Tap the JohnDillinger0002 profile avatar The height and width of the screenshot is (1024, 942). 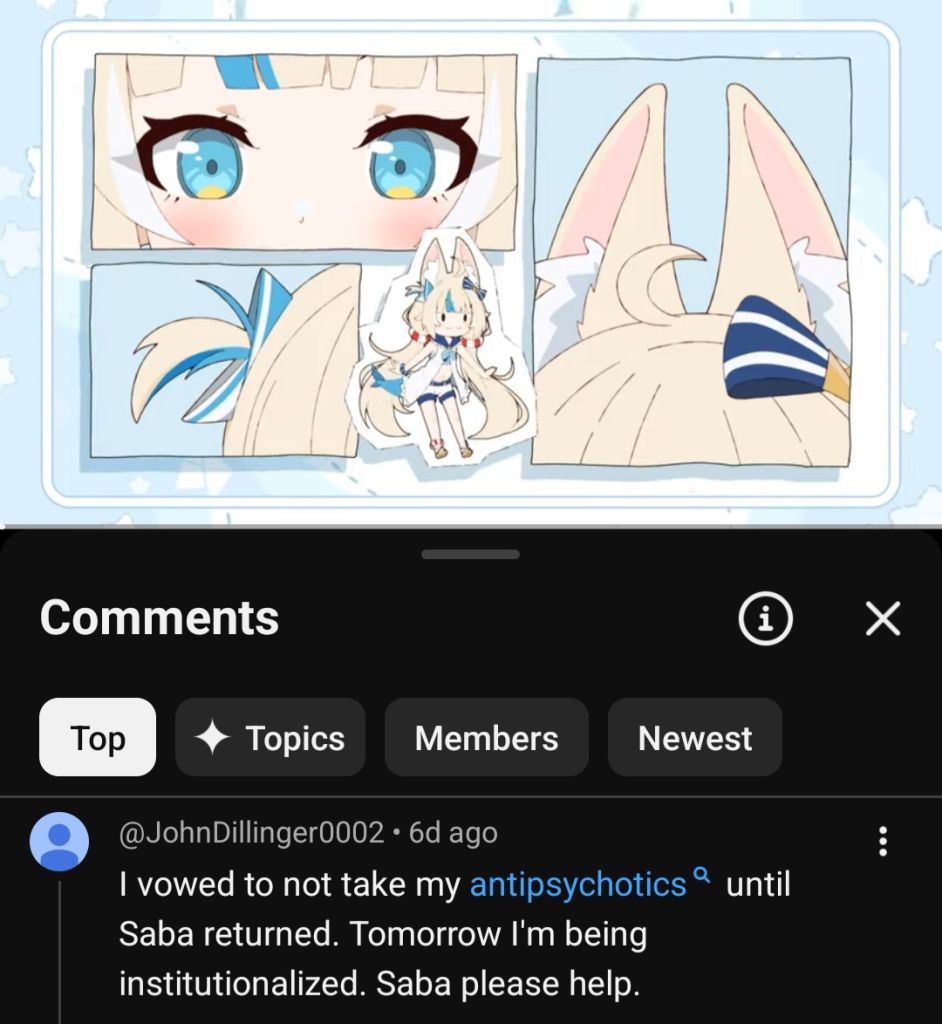tap(59, 841)
